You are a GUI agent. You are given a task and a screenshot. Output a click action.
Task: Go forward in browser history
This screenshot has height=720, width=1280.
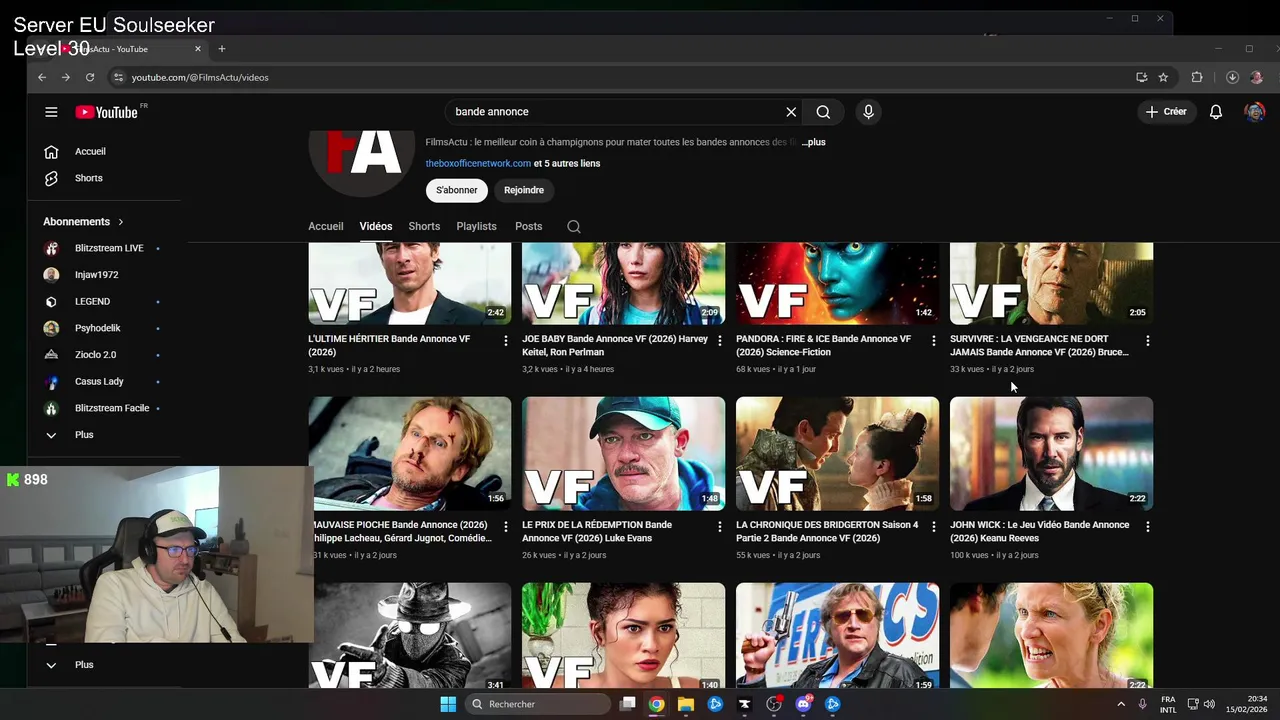pyautogui.click(x=66, y=77)
